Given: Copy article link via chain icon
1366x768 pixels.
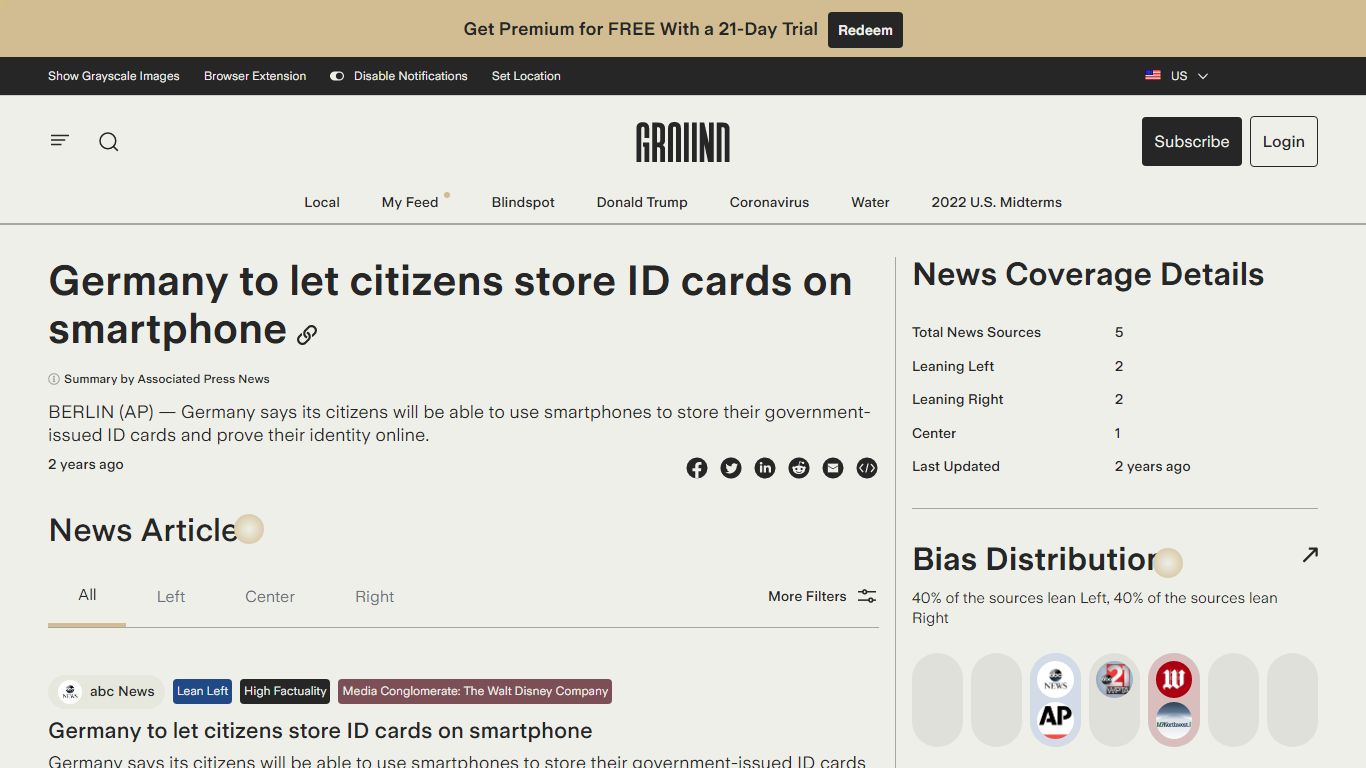Looking at the screenshot, I should (307, 335).
